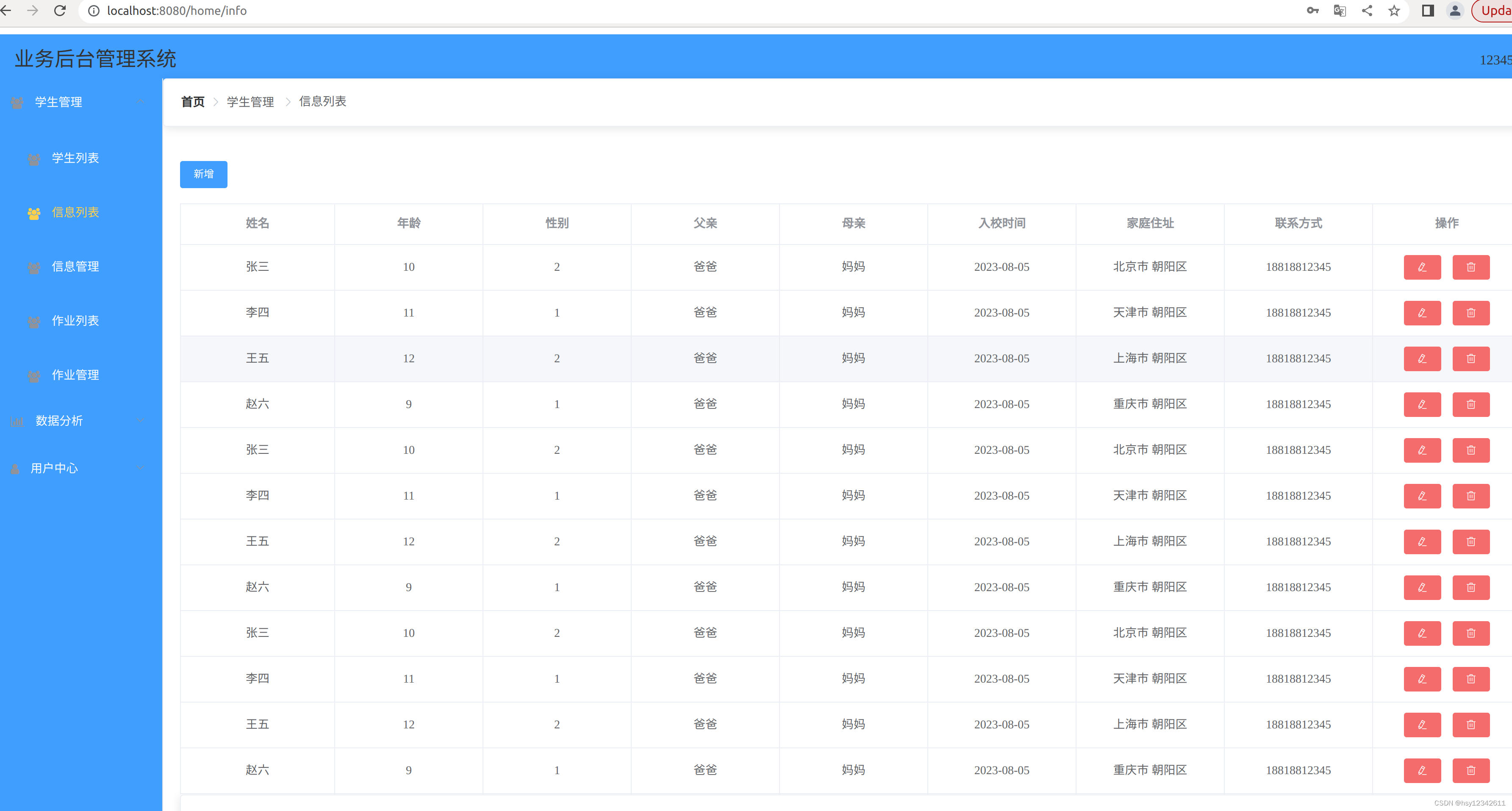
Task: Bookmark the page with the star icon
Action: 1394,10
